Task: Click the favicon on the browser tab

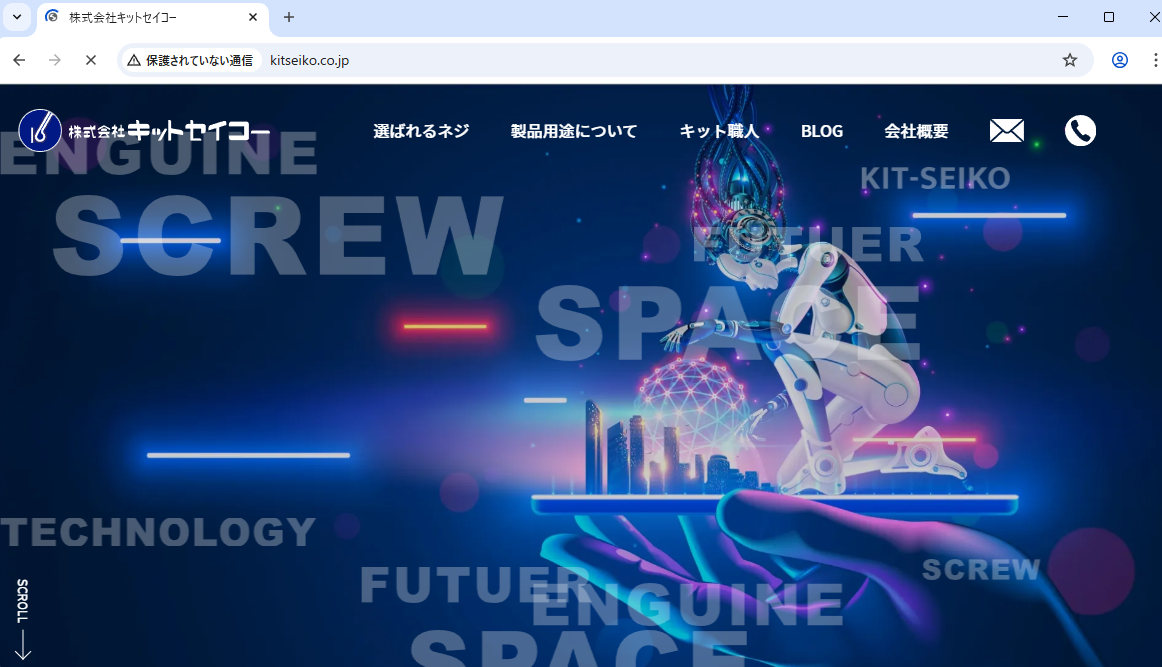Action: tap(52, 17)
